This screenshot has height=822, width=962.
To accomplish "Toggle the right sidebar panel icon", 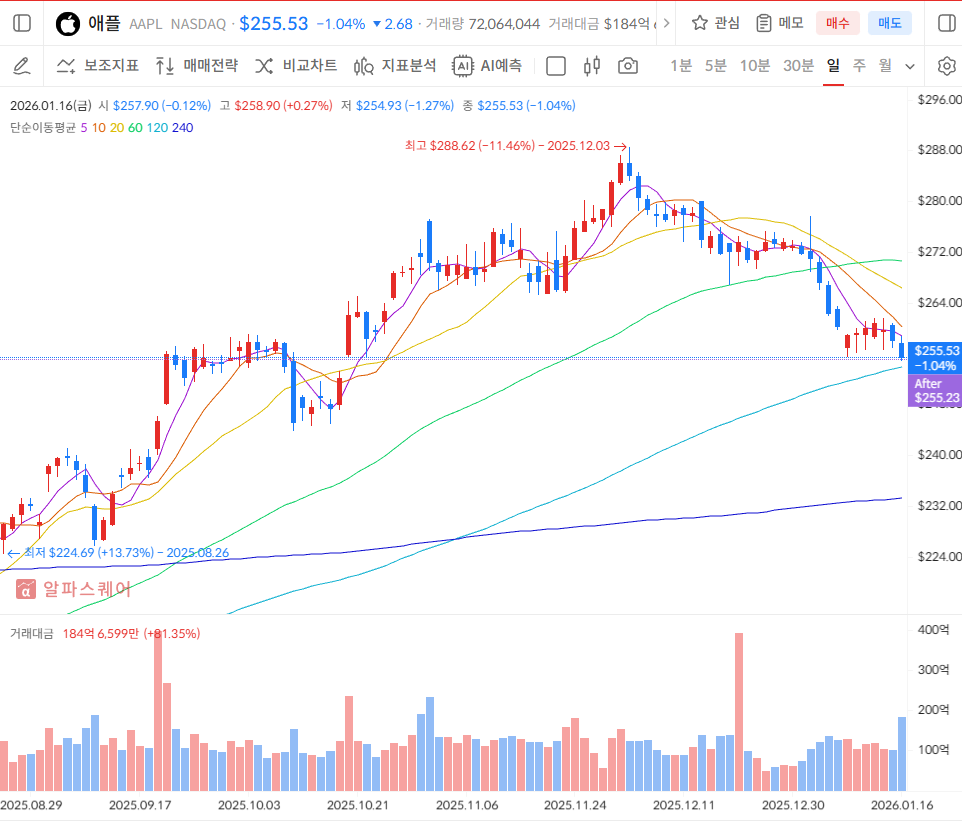I will click(x=944, y=23).
